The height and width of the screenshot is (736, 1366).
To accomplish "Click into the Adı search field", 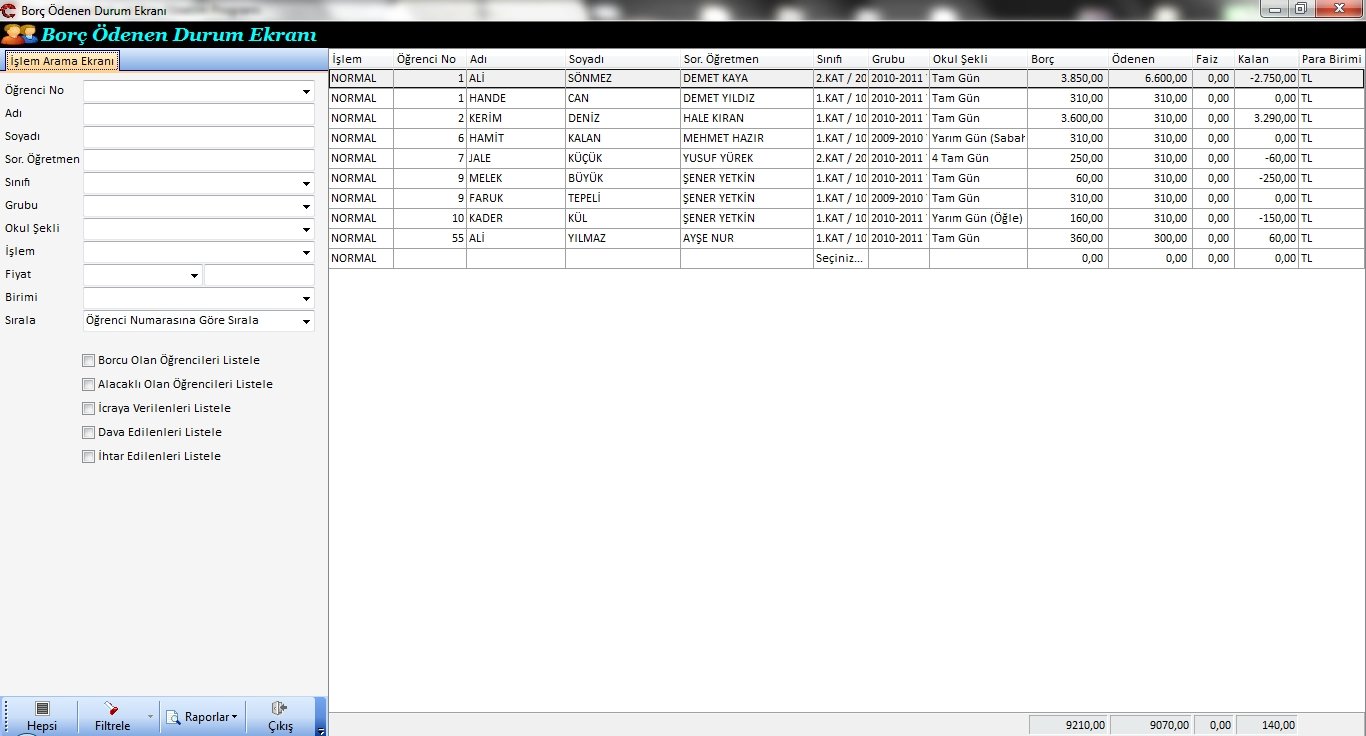I will click(x=198, y=114).
